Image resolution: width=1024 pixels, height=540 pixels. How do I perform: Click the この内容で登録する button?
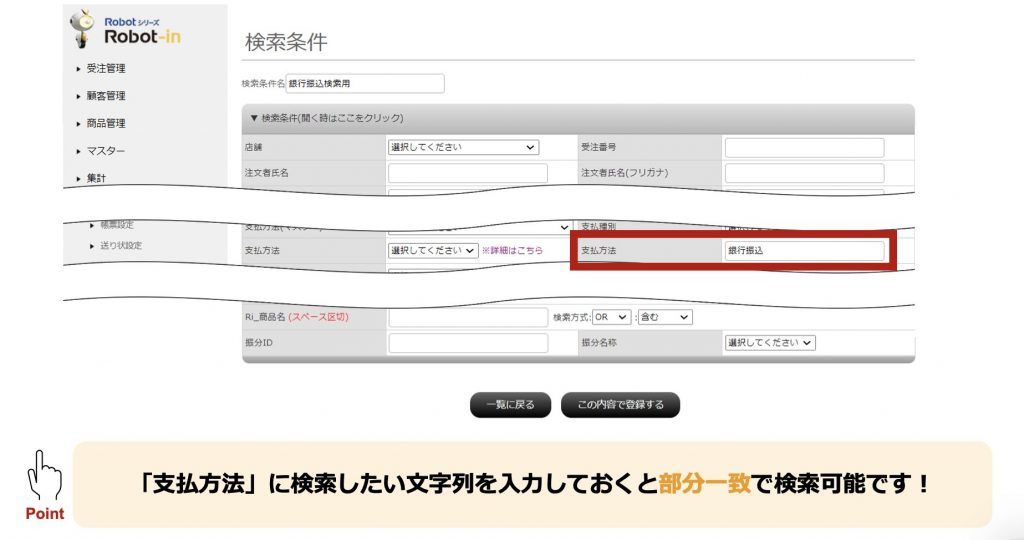pyautogui.click(x=620, y=405)
